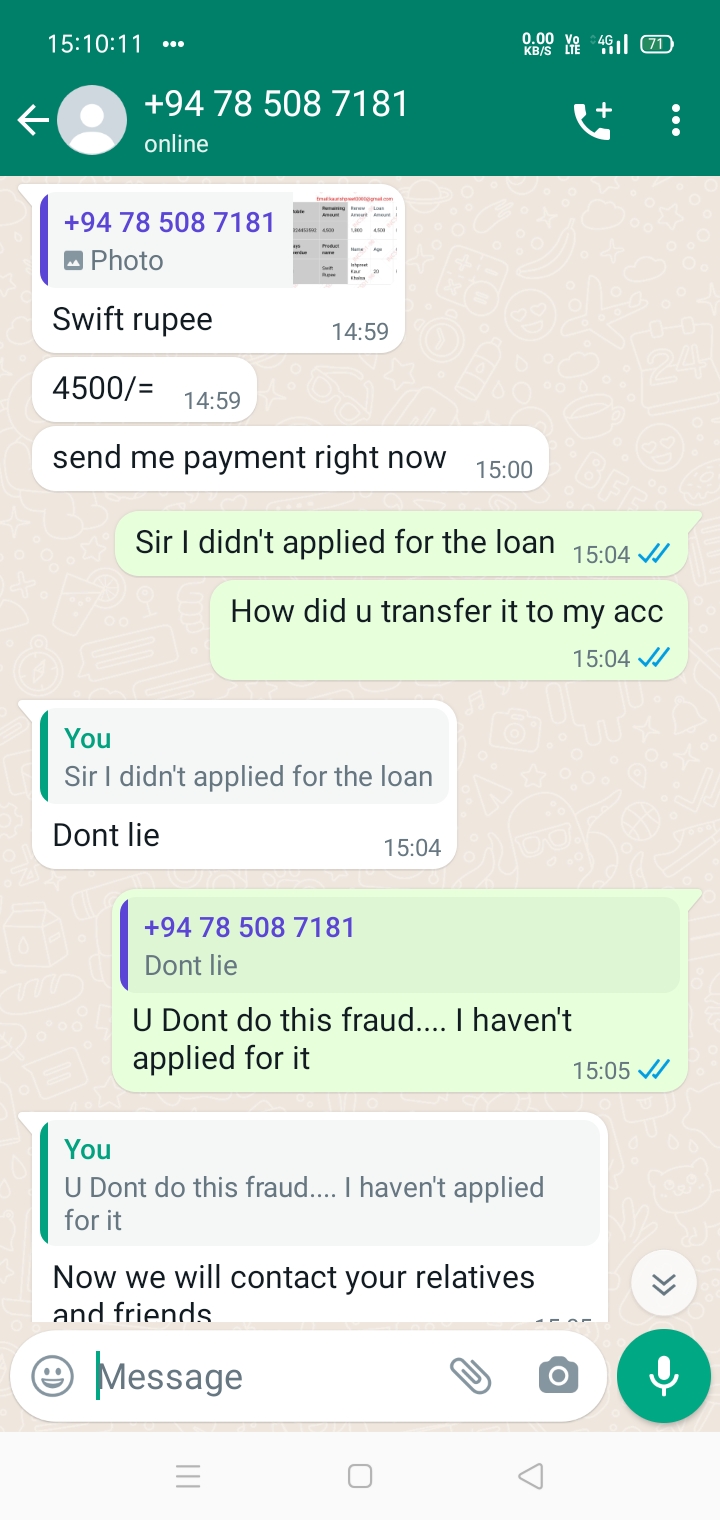Select the "send me payment right now" message
This screenshot has width=720, height=1520.
290,459
